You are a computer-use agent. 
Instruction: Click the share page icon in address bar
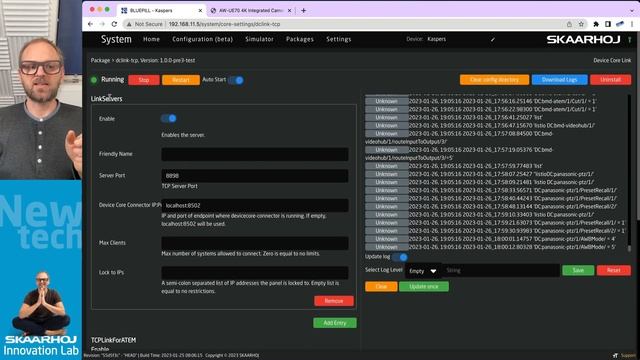click(569, 24)
